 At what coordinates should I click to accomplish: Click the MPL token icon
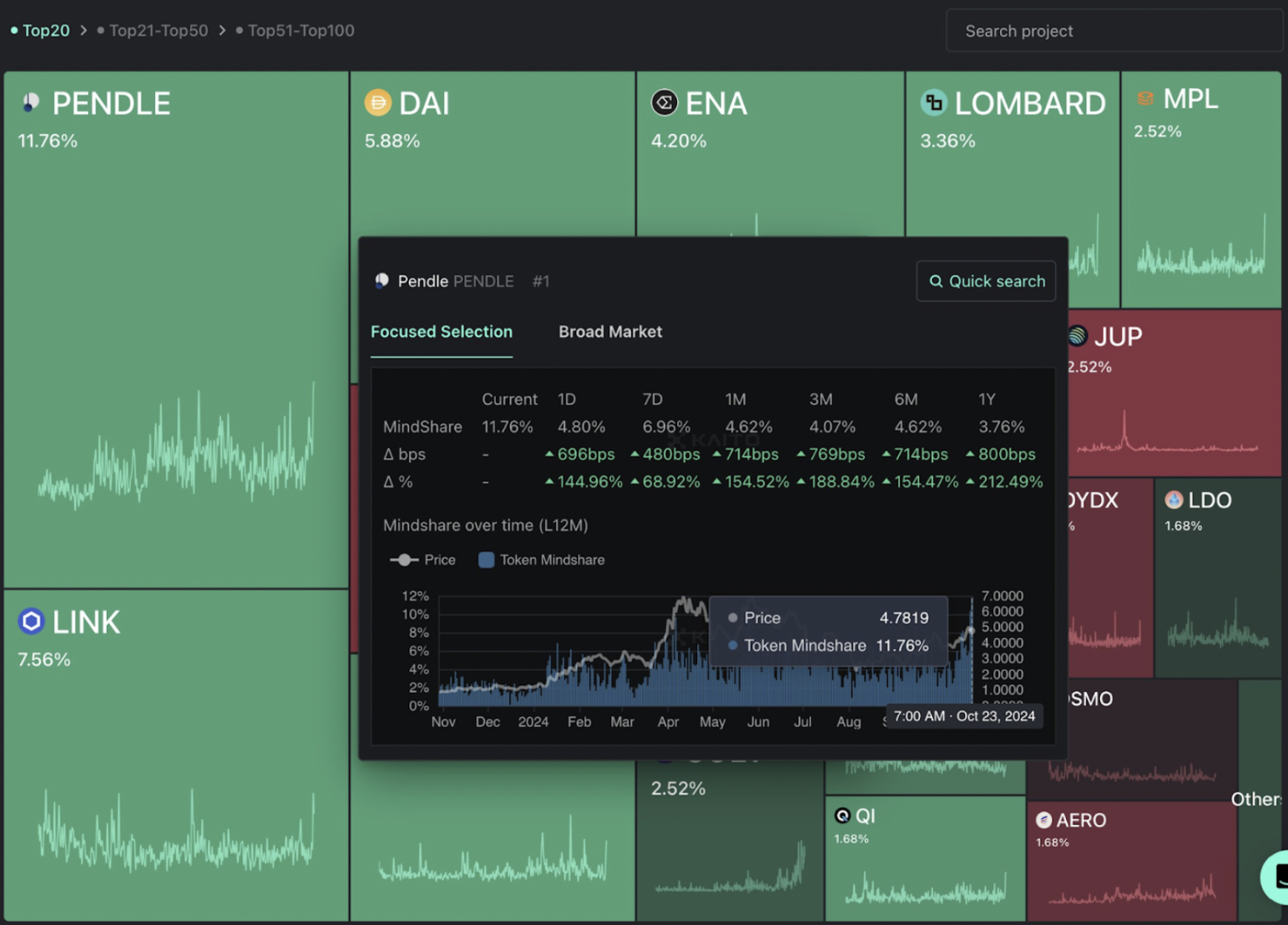coord(1145,99)
